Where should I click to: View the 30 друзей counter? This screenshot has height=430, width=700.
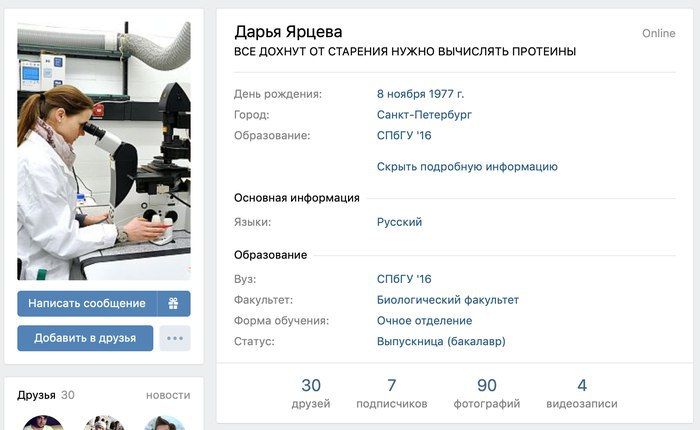[x=311, y=393]
